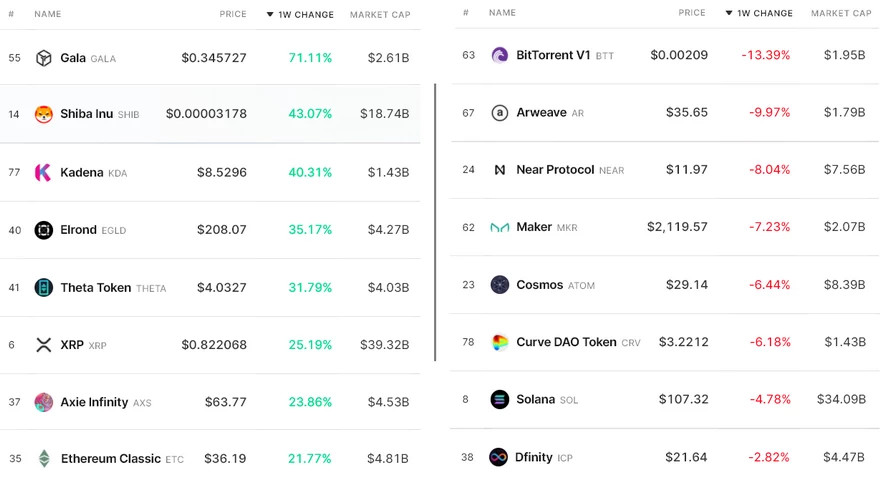
Task: Click the Dfinity infinity icon
Action: [499, 457]
